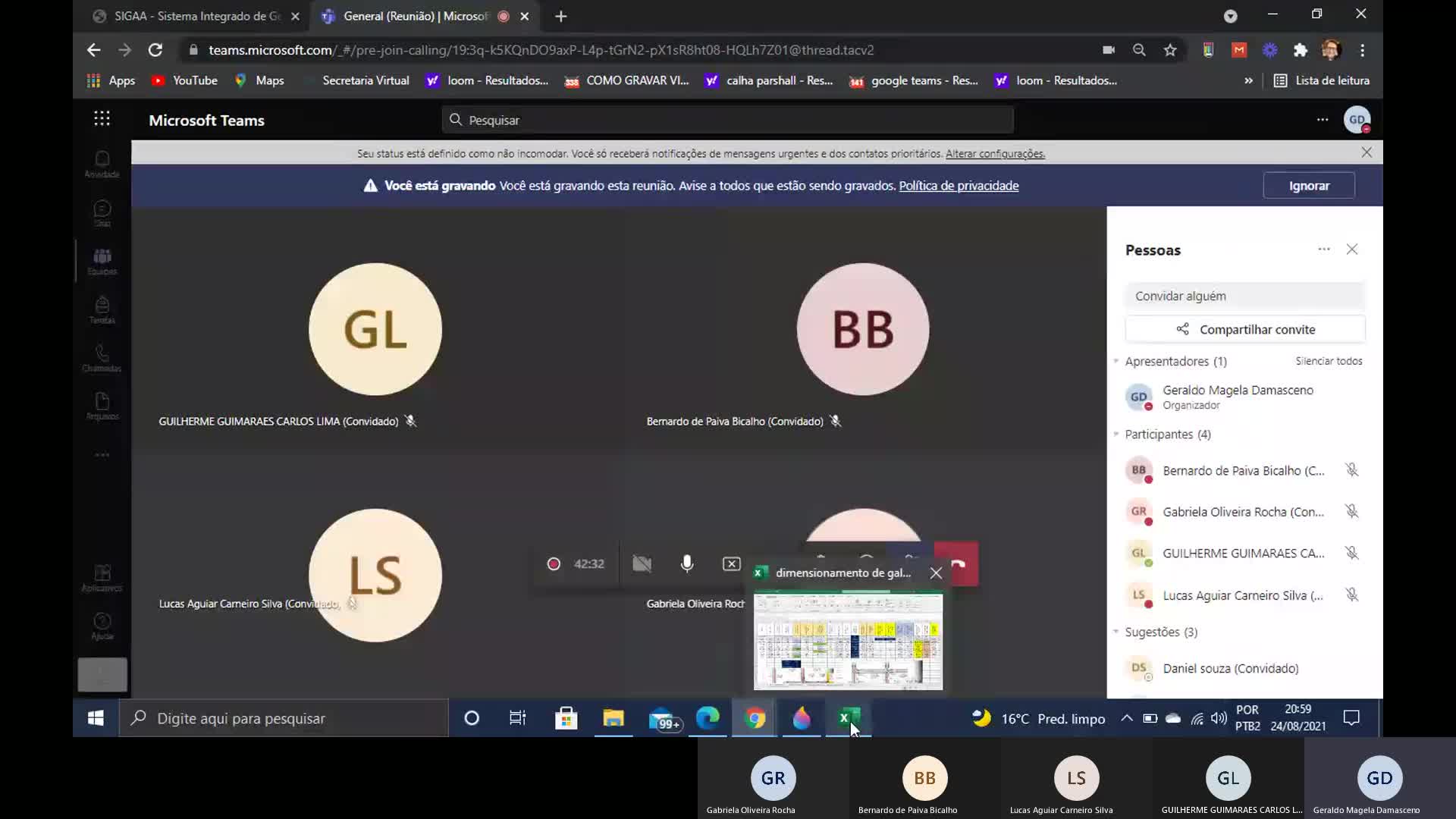Open Arquivos in Teams sidebar

pos(102,406)
